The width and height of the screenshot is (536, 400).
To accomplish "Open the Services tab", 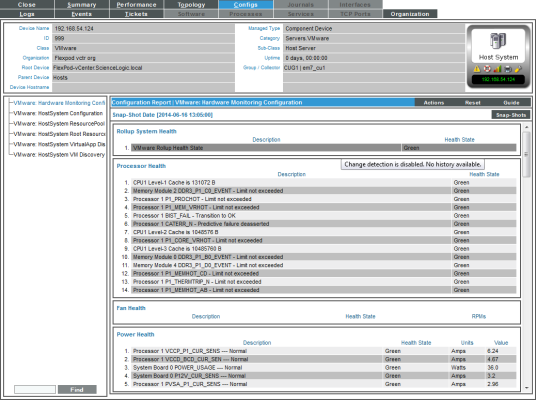I will [x=300, y=14].
